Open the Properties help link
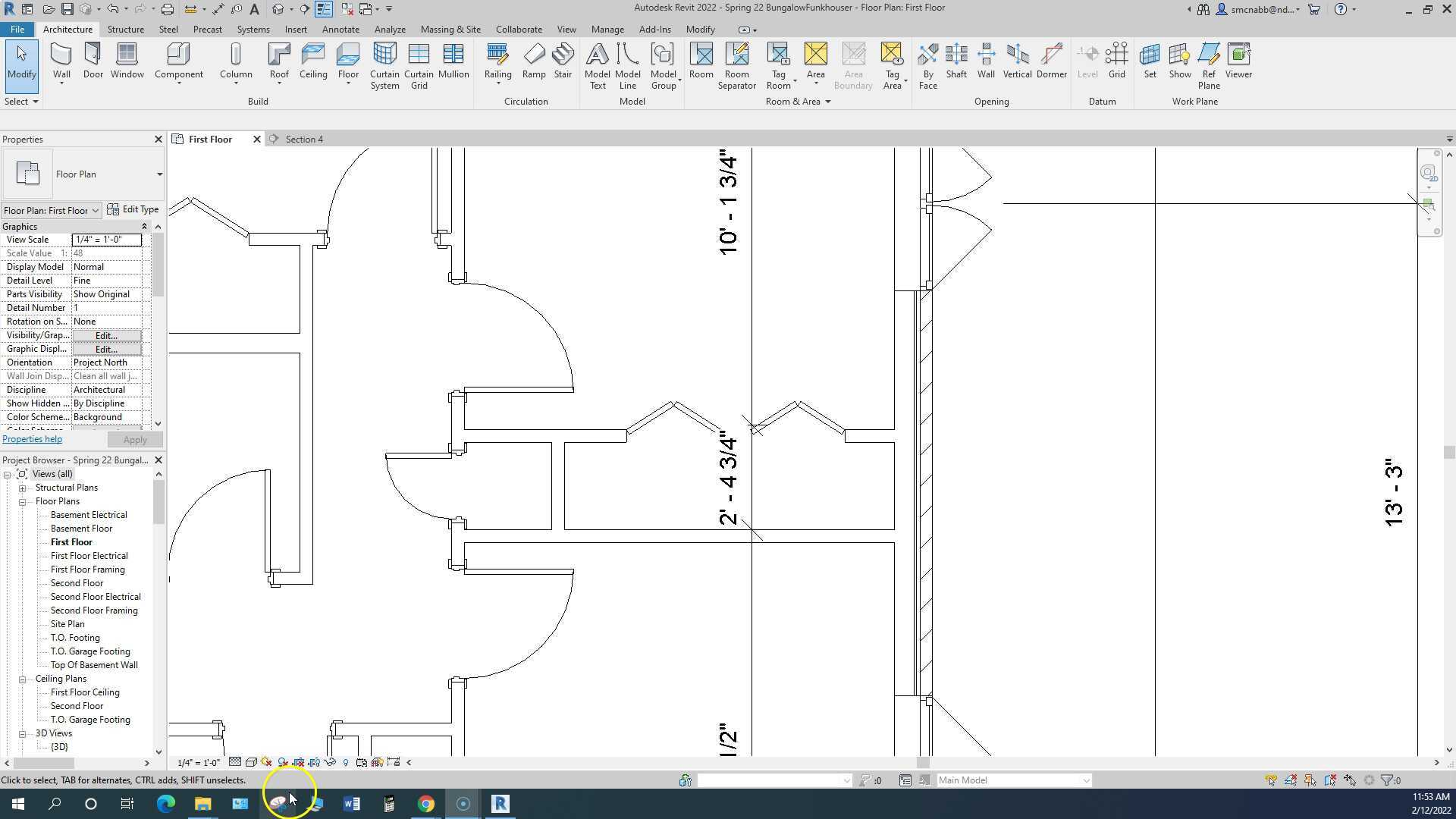Viewport: 1456px width, 819px height. click(x=32, y=439)
